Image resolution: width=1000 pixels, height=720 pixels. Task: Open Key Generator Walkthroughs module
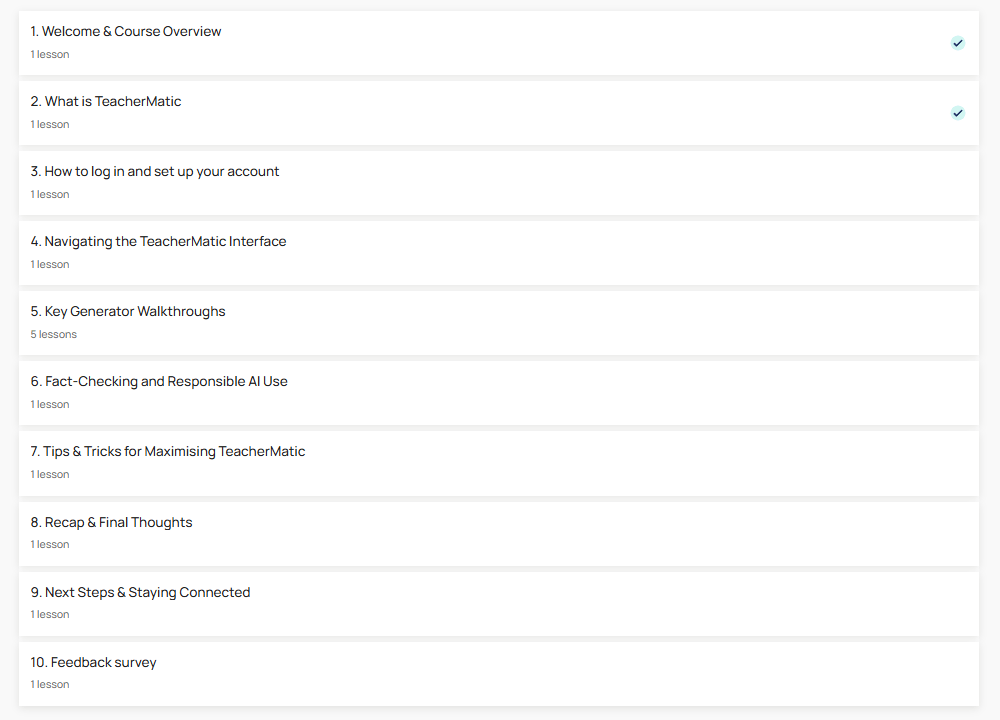[x=128, y=311]
